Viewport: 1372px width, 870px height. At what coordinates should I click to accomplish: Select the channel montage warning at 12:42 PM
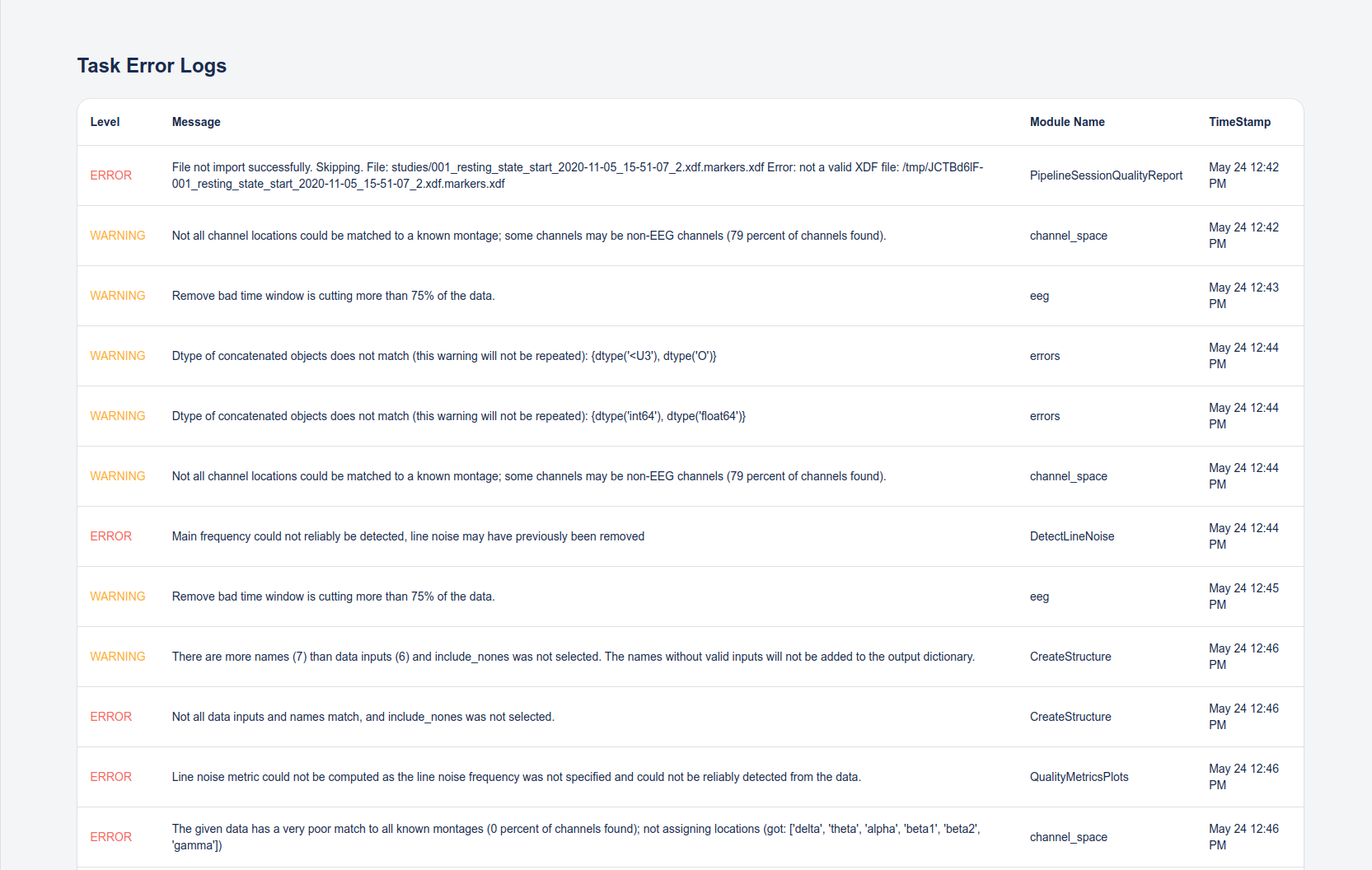click(529, 236)
